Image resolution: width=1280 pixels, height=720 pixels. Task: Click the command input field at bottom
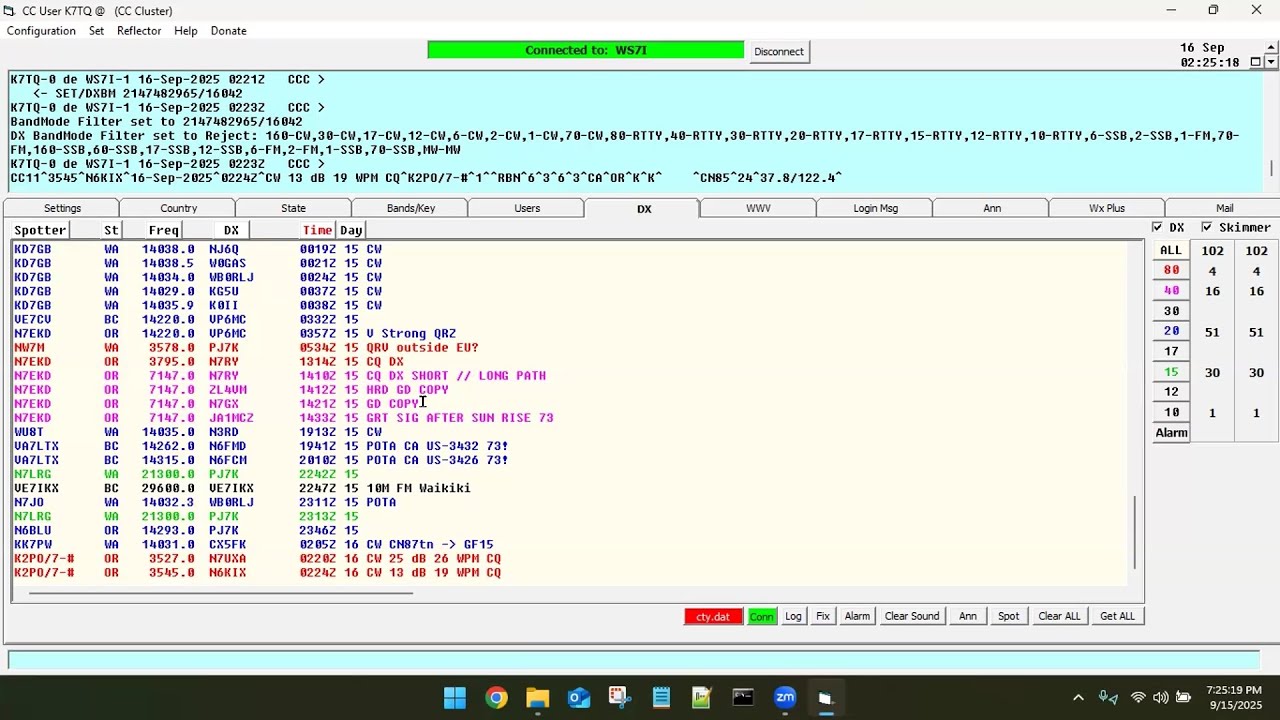pos(634,660)
